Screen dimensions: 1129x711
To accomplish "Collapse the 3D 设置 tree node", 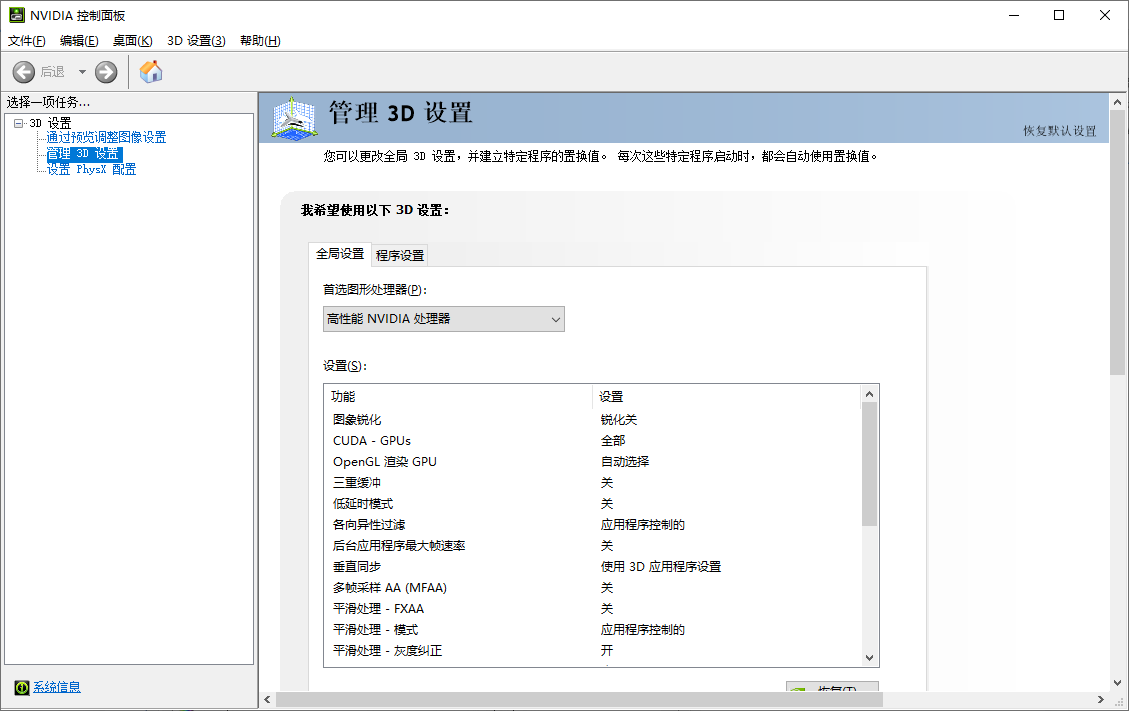I will point(18,123).
